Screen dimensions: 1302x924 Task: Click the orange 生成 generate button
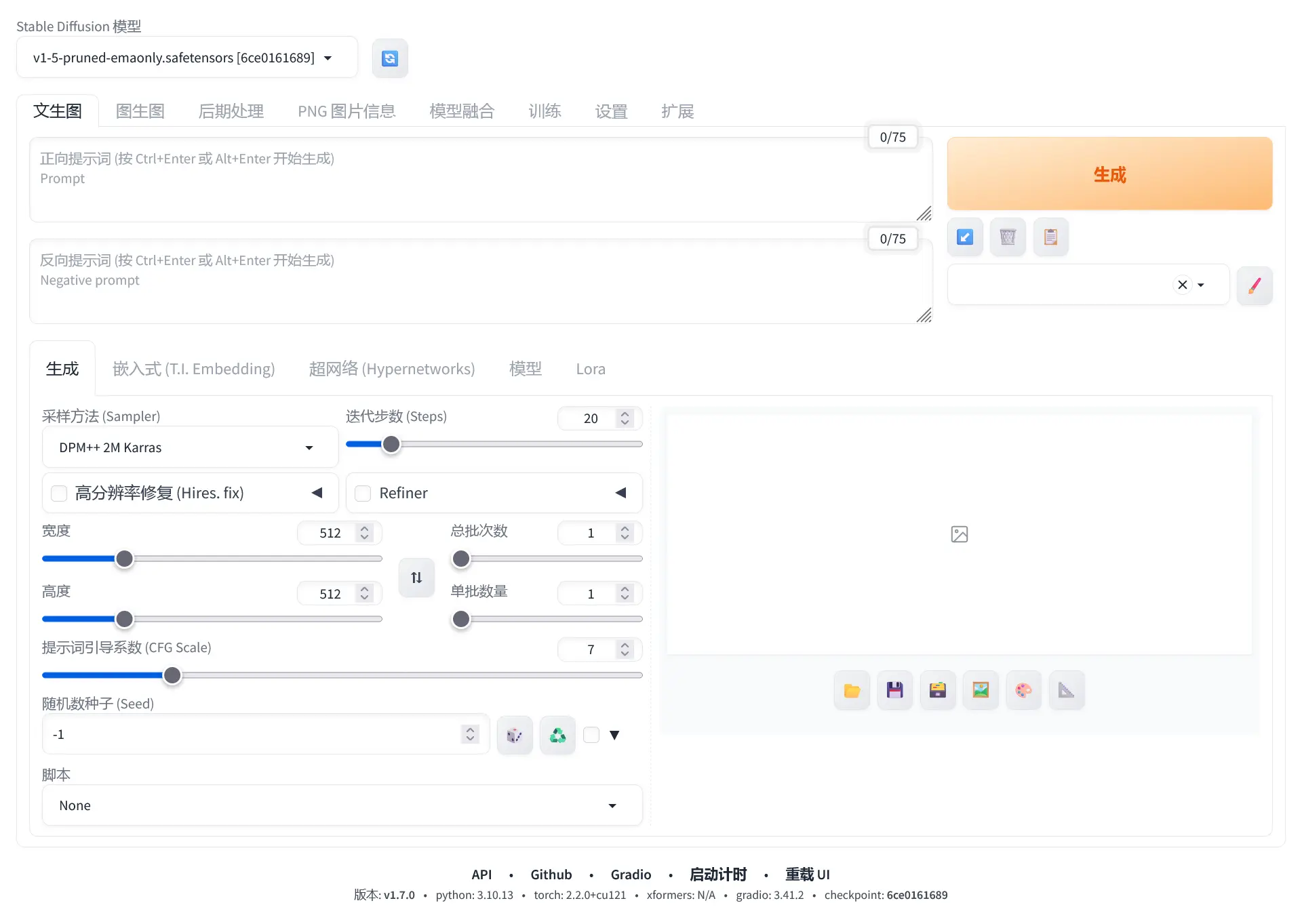point(1109,174)
